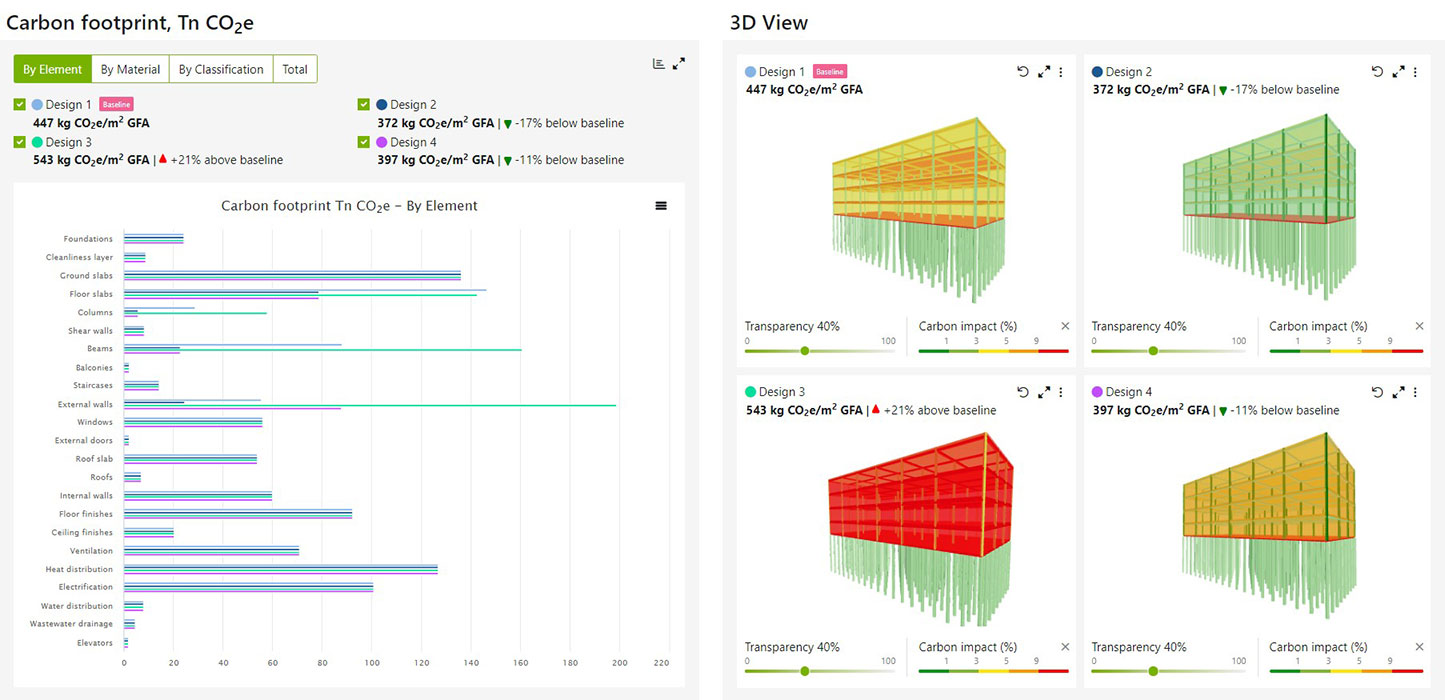Open the chart hamburger menu
The image size is (1445, 700).
(661, 205)
